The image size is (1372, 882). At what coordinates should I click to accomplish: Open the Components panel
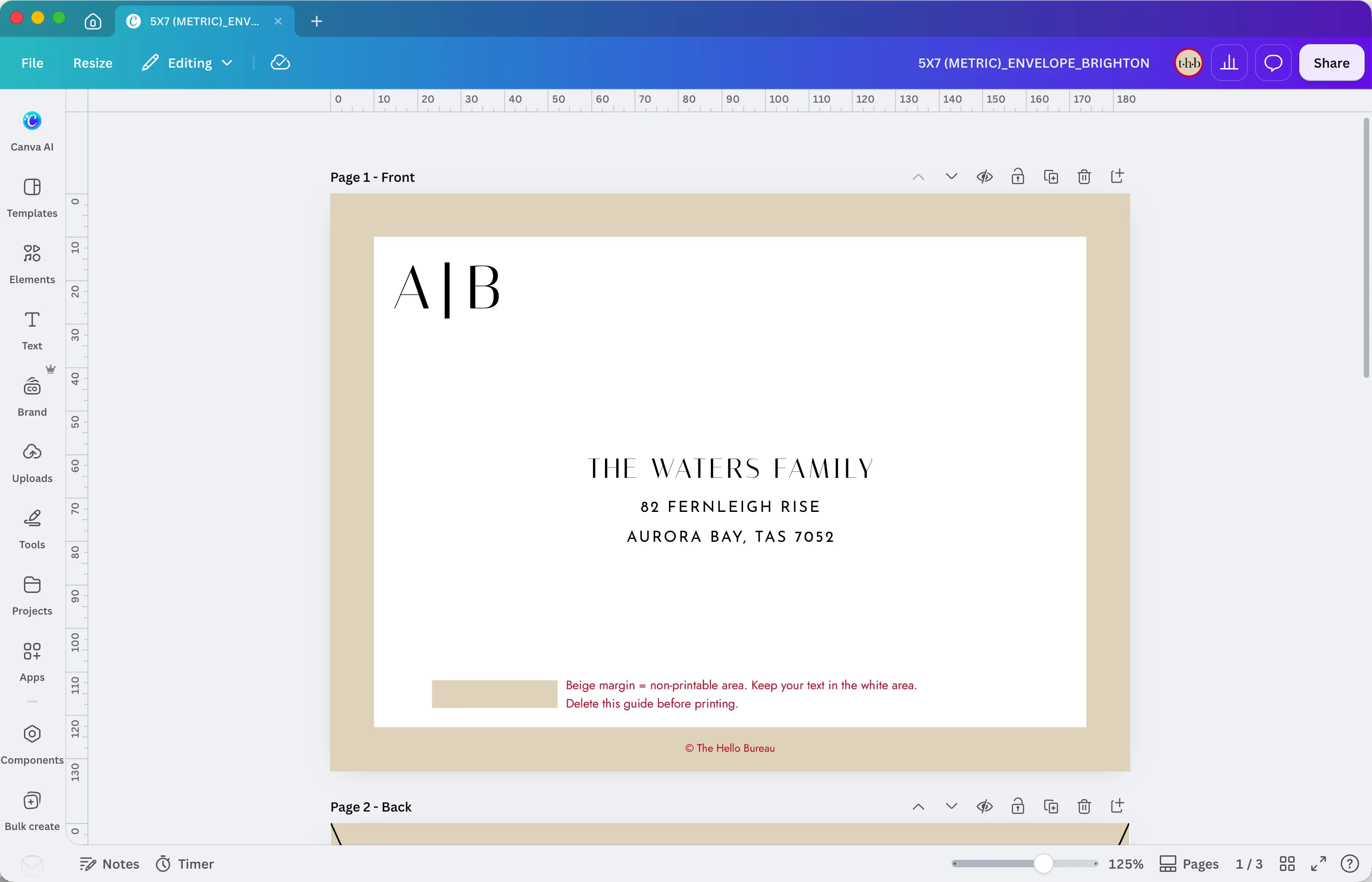[32, 744]
